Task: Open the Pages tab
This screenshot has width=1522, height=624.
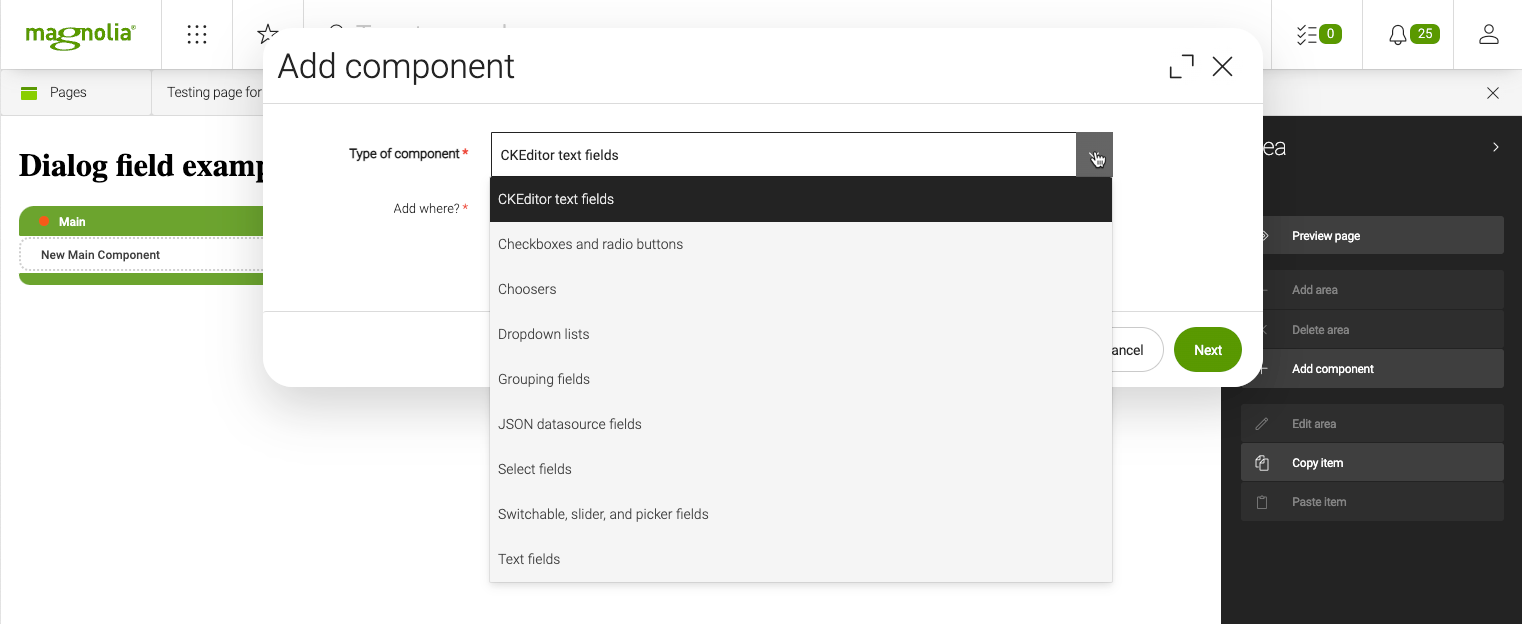Action: [76, 93]
